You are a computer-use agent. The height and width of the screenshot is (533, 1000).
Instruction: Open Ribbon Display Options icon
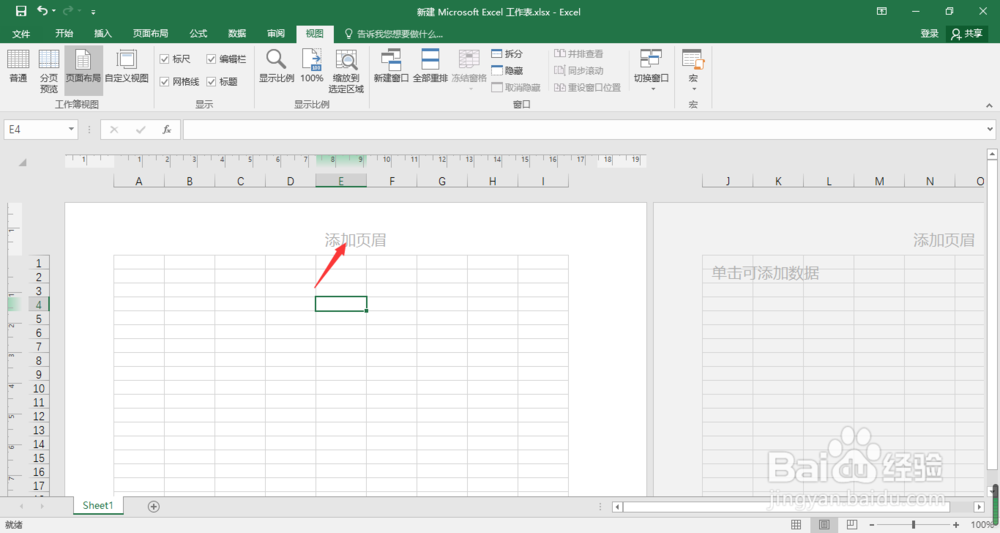(882, 11)
